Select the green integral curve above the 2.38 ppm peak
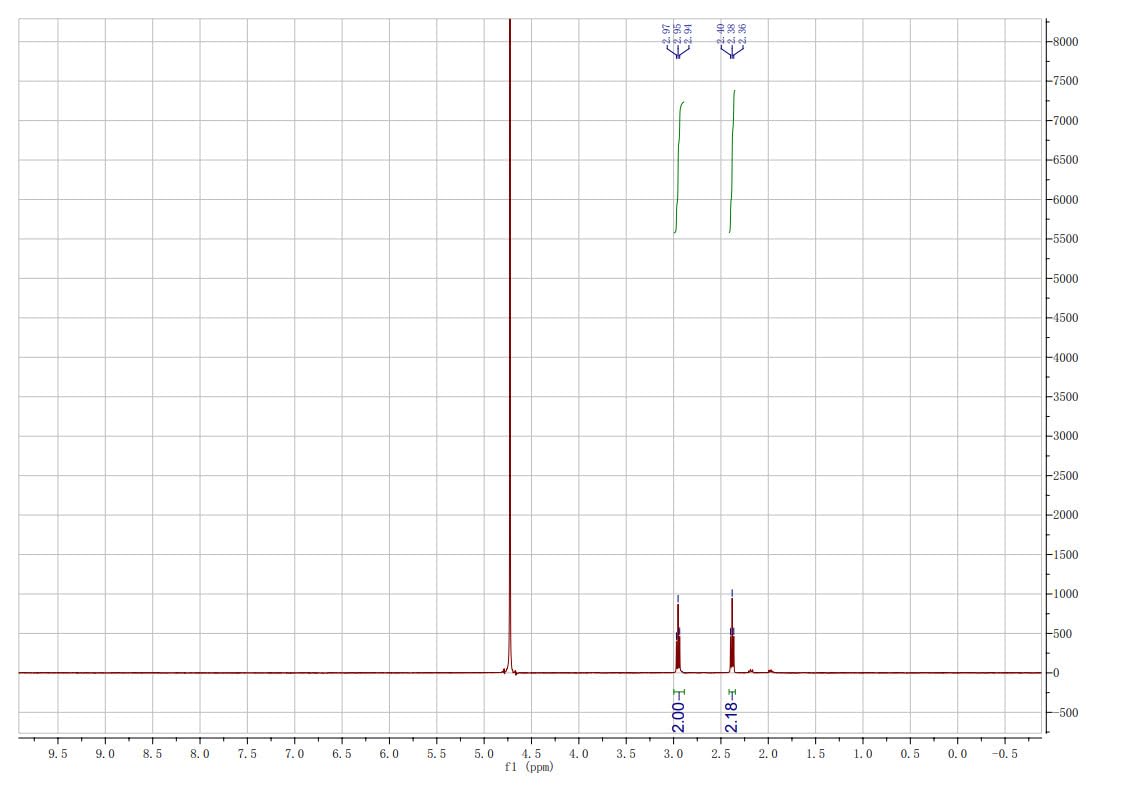Viewport: 1123px width, 793px height. pyautogui.click(x=732, y=161)
